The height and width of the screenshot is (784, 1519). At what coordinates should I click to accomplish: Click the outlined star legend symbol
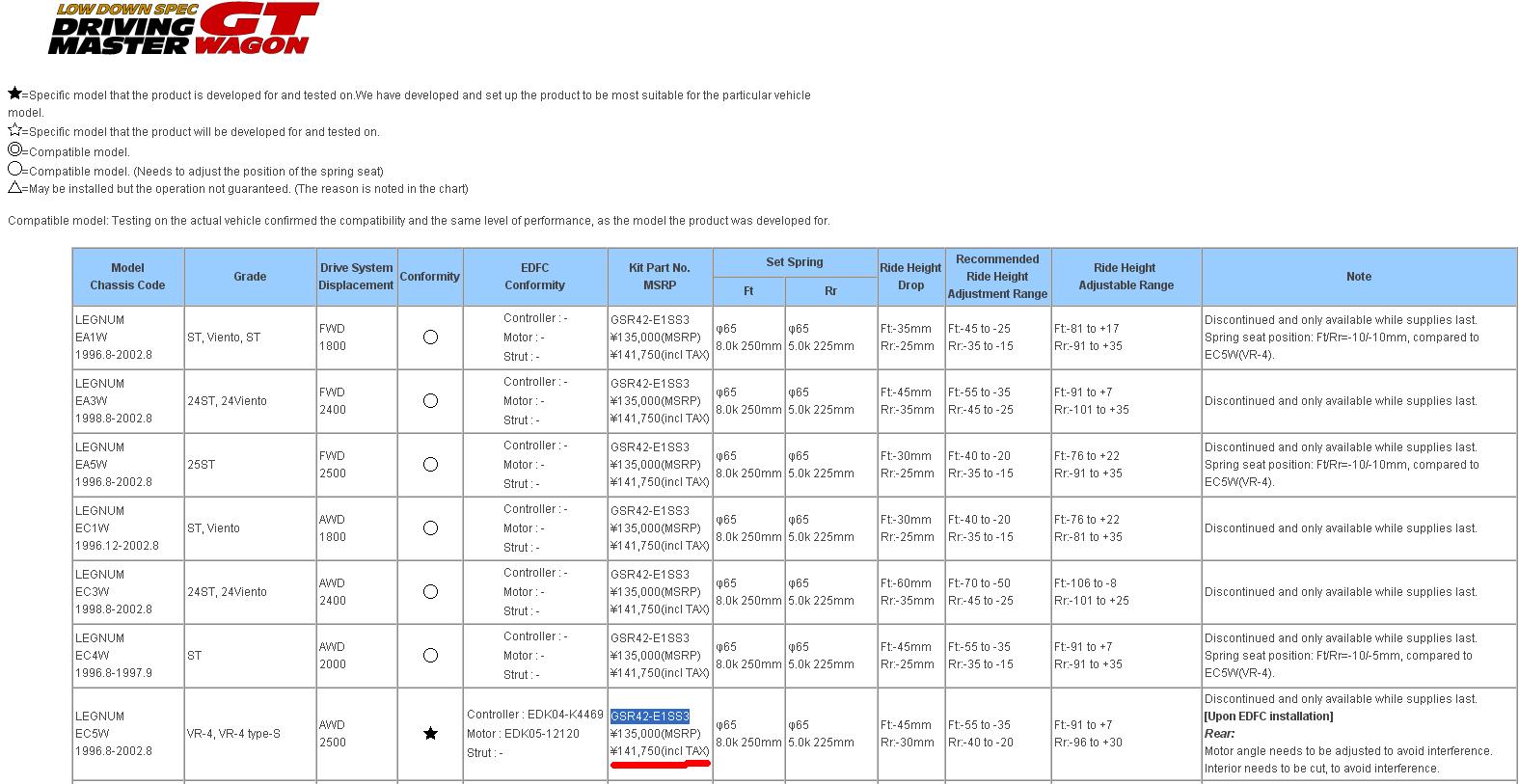[x=14, y=130]
